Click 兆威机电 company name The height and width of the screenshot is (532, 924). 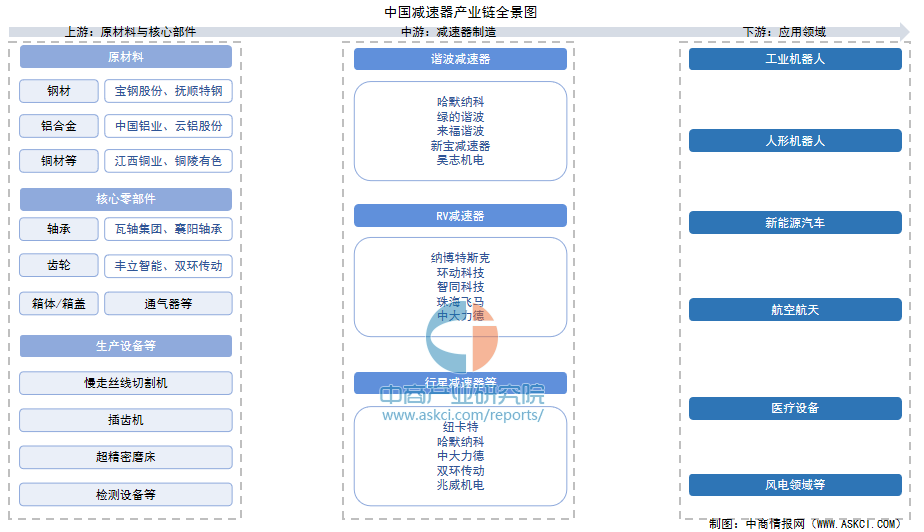tap(460, 485)
